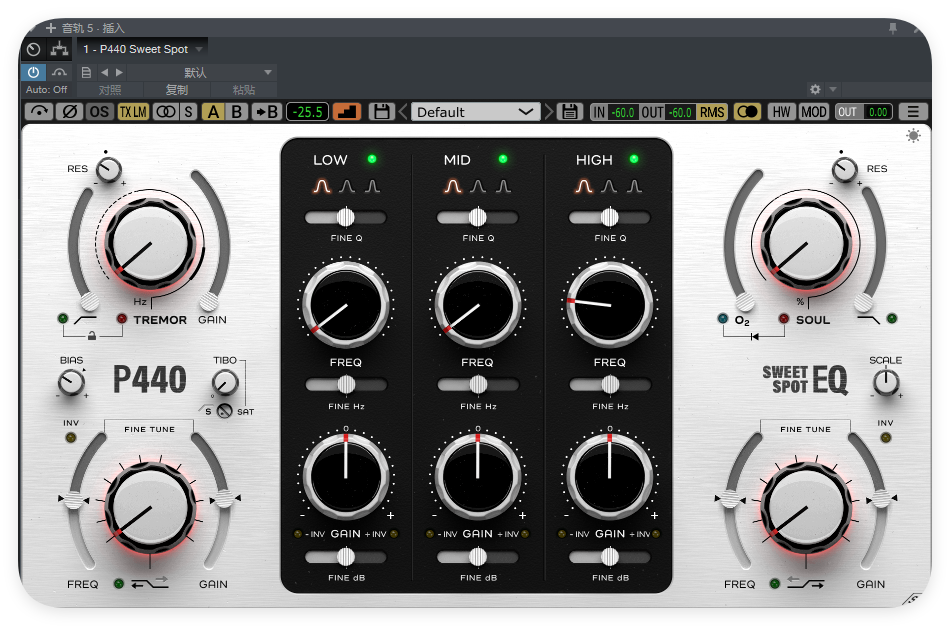Image resolution: width=950 pixels, height=626 pixels.
Task: Toggle the sun brightness theme icon
Action: (x=913, y=135)
